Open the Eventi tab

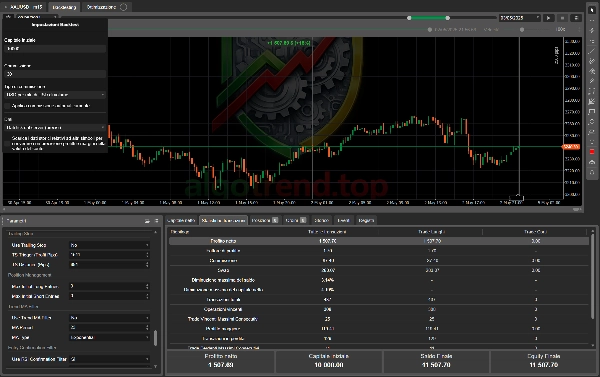click(343, 220)
